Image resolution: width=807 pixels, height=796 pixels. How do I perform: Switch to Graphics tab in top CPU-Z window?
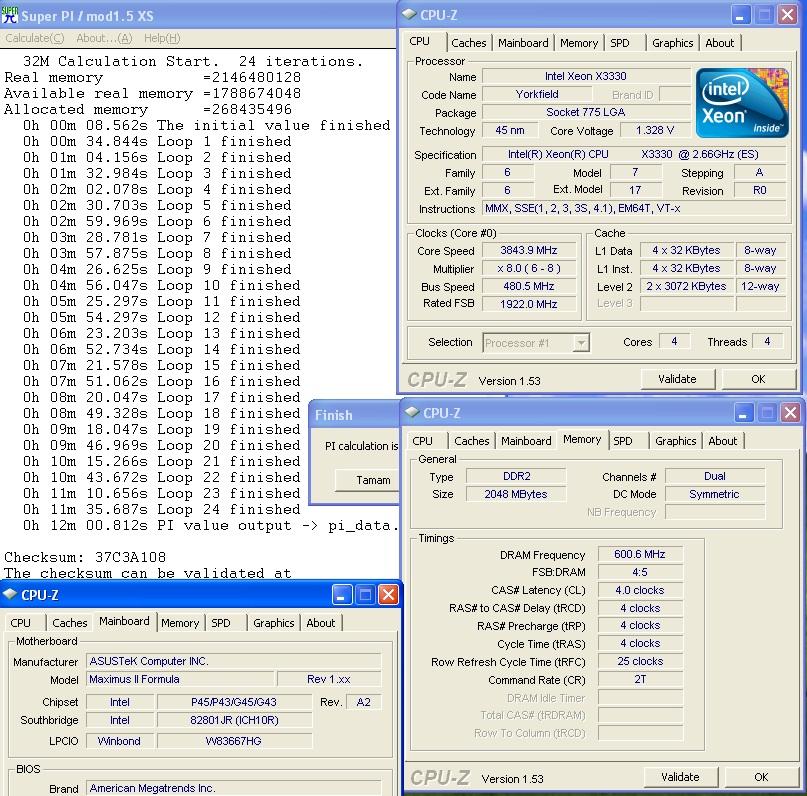[x=672, y=43]
